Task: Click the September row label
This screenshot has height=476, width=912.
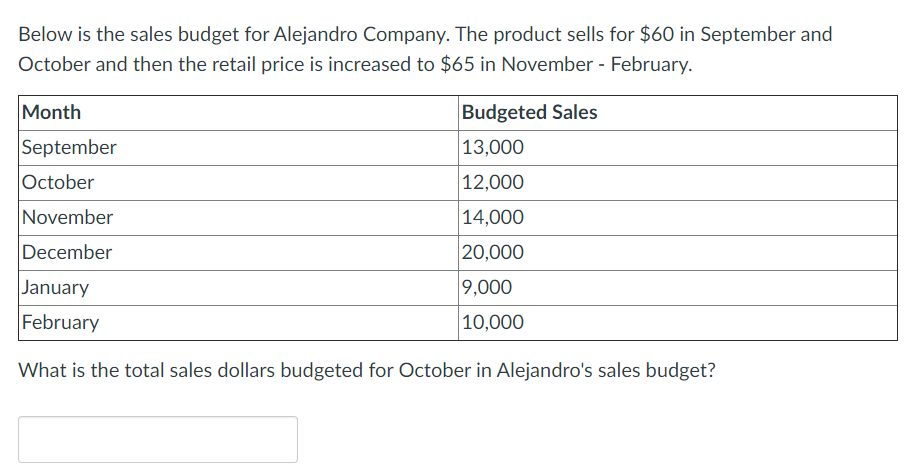Action: [x=69, y=148]
